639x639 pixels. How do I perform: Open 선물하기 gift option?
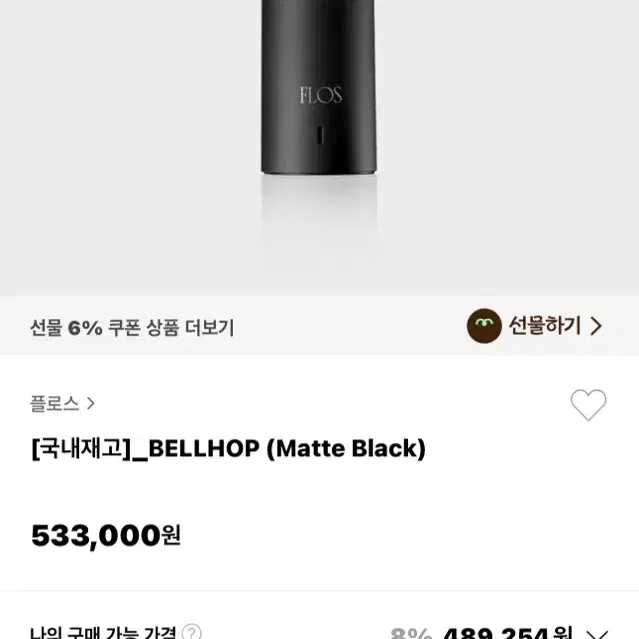[x=534, y=326]
